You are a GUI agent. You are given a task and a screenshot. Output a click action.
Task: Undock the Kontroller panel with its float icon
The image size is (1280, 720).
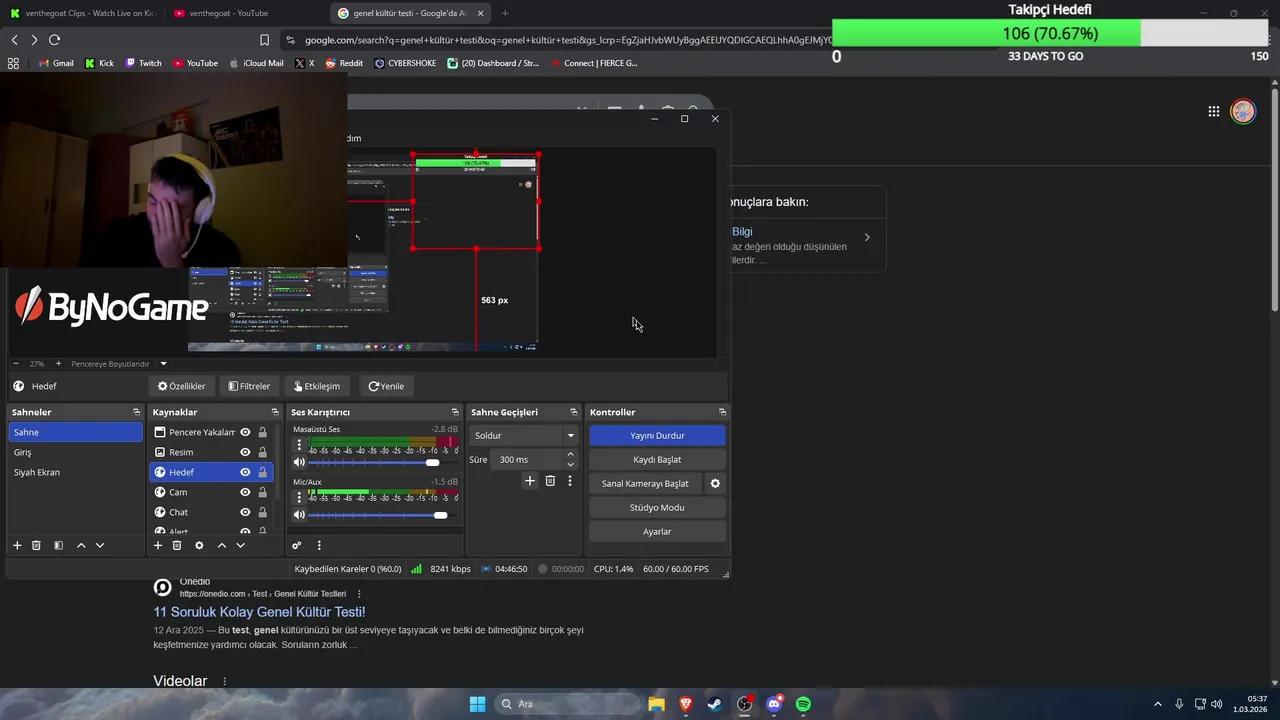click(722, 412)
